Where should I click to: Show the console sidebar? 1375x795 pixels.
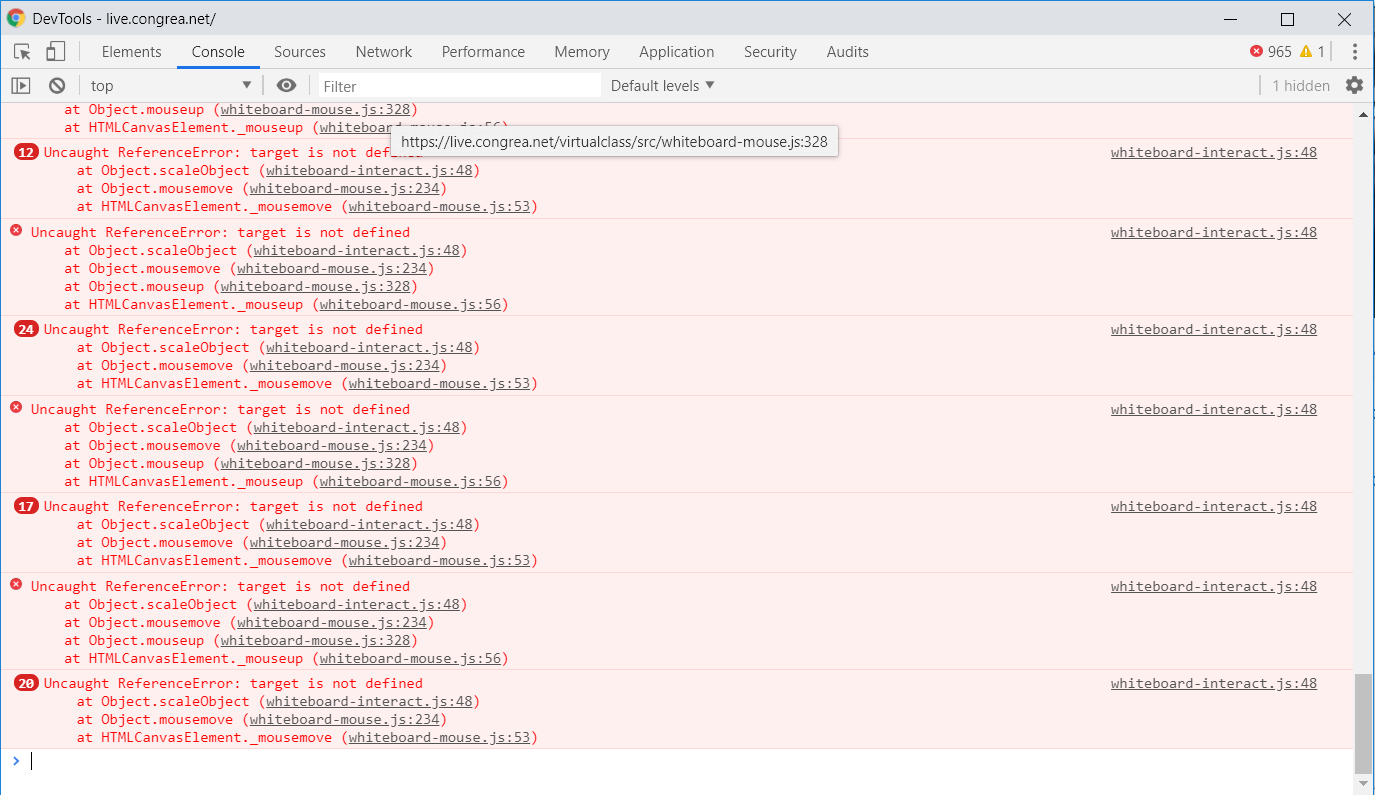[x=20, y=85]
